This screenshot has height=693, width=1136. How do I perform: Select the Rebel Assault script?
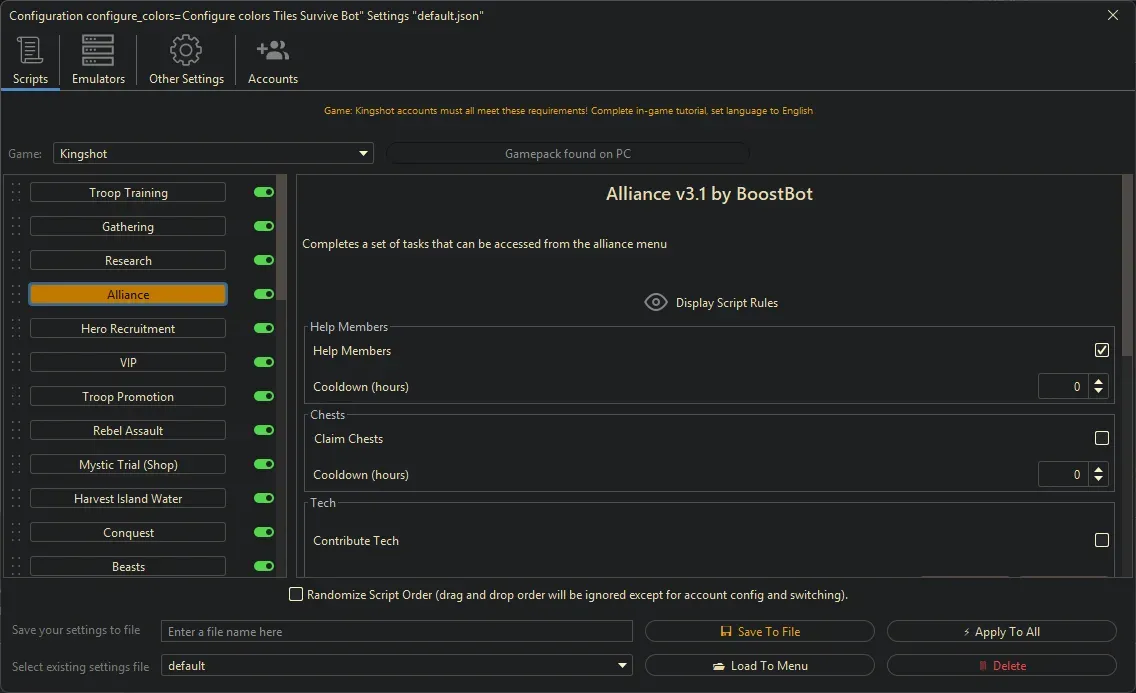tap(128, 431)
